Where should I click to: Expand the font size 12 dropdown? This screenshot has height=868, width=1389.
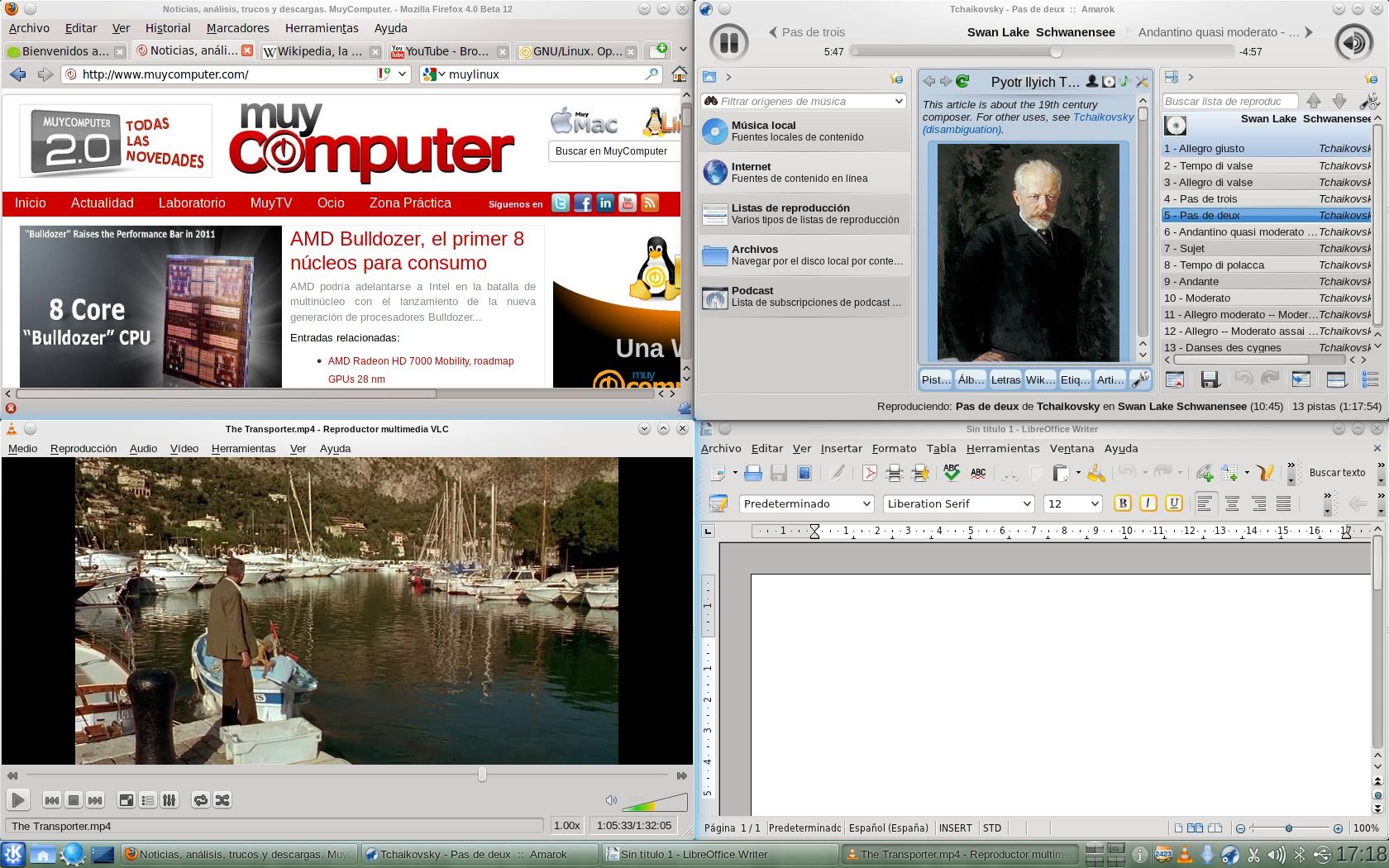click(x=1095, y=504)
